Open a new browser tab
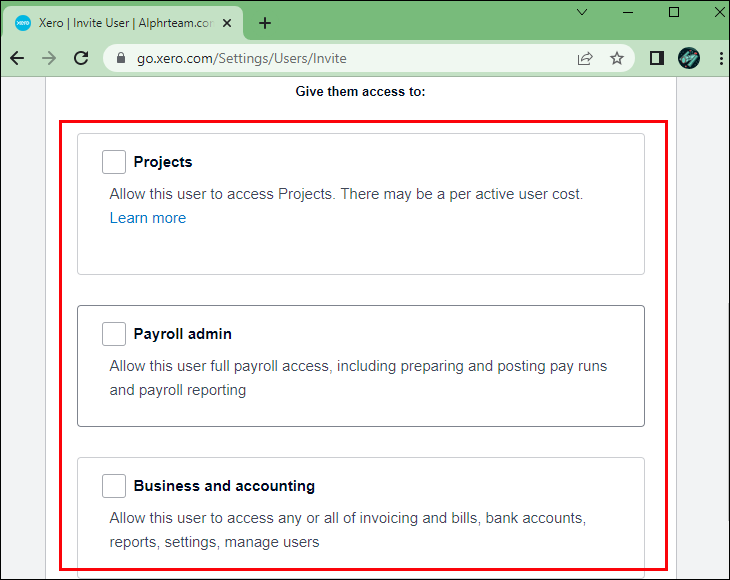 pyautogui.click(x=265, y=23)
